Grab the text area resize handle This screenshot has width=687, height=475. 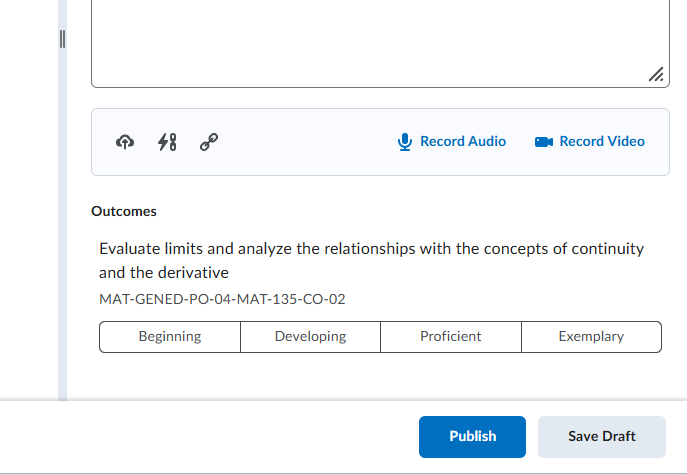656,75
